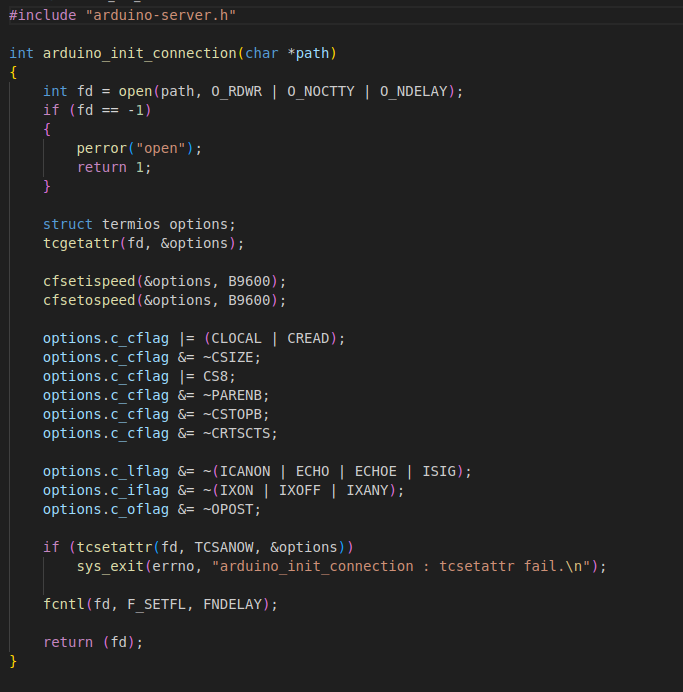Click the 'if (tcsetattr(fd, TCSANOW...' line
The image size is (683, 692).
coord(198,547)
